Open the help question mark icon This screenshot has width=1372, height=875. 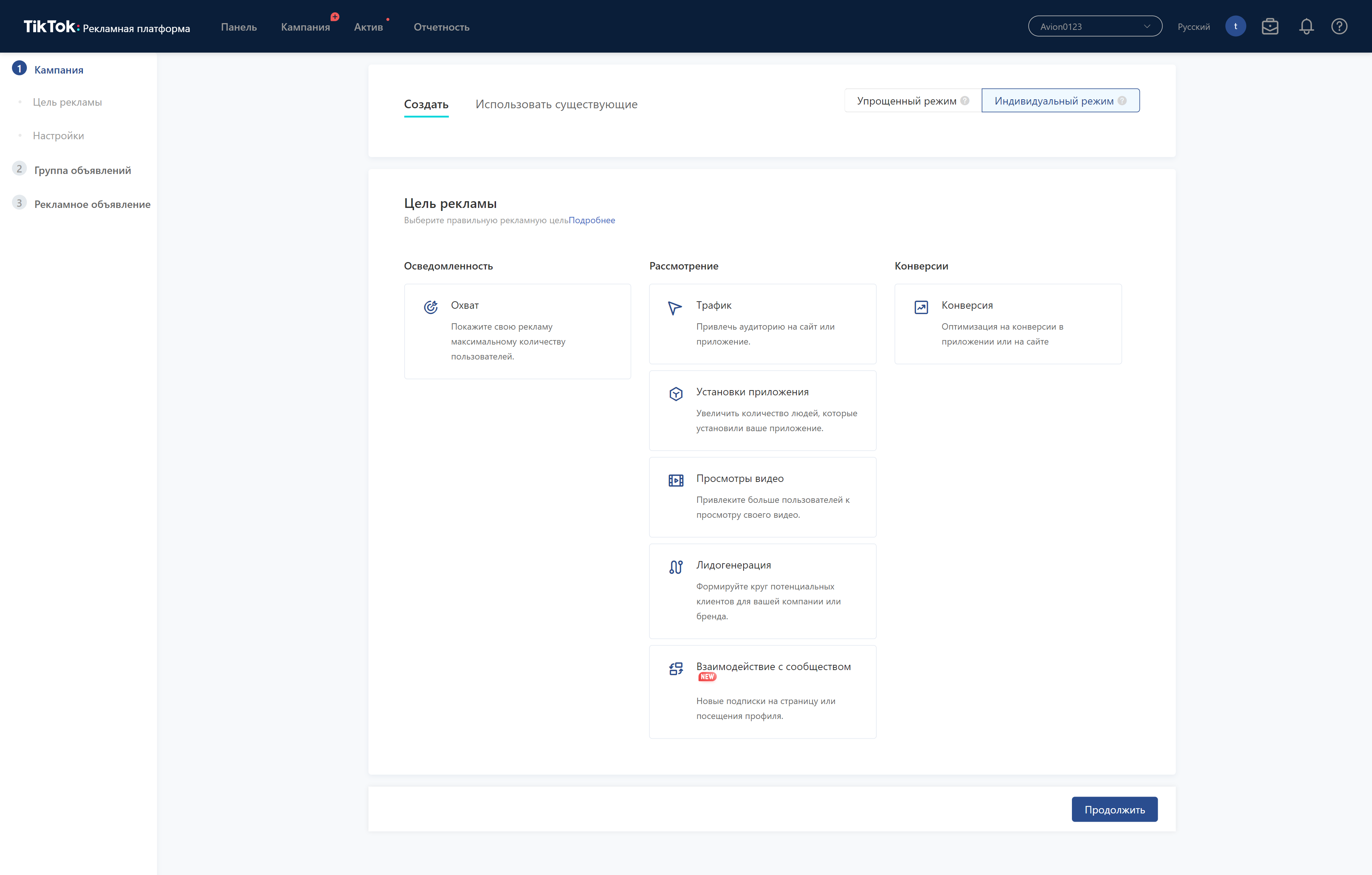(x=1339, y=27)
